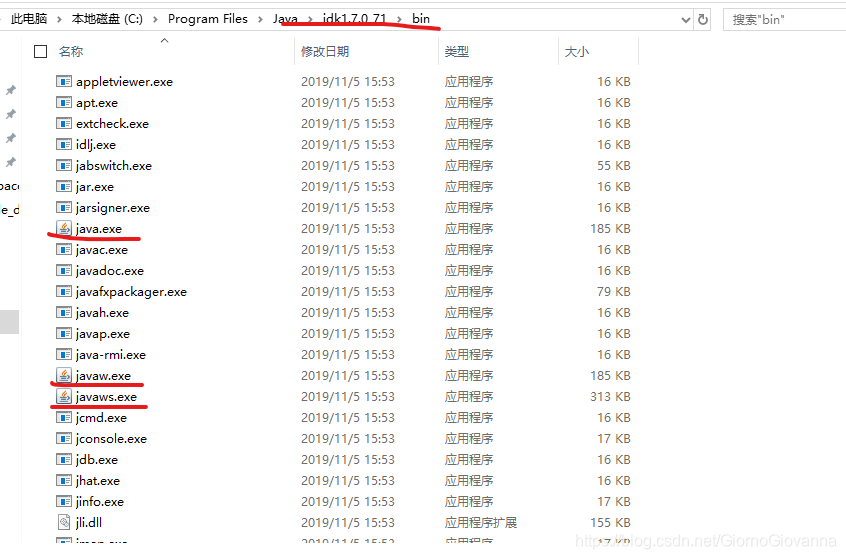Click the first pinned item pin icon in sidebar

(11, 90)
